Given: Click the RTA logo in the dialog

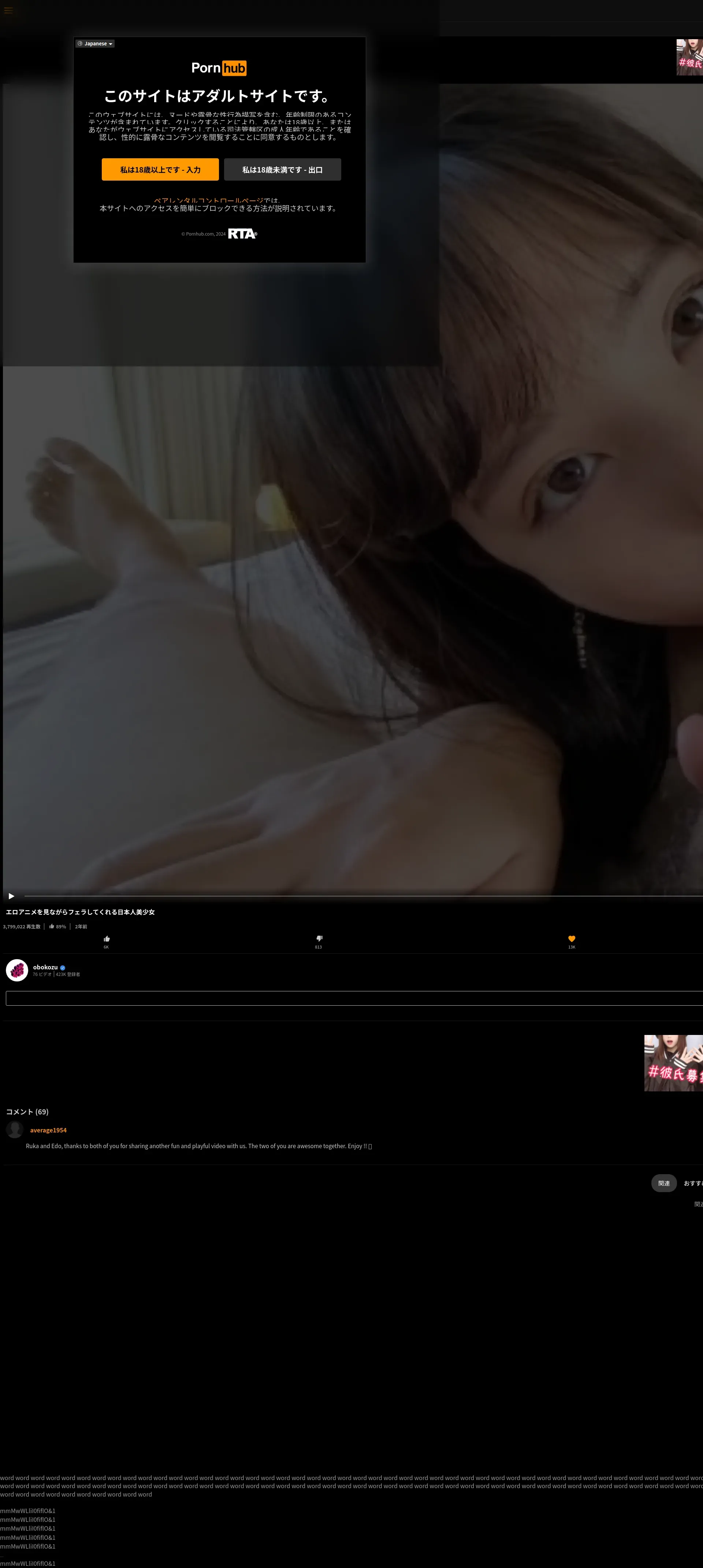Looking at the screenshot, I should click(x=242, y=234).
